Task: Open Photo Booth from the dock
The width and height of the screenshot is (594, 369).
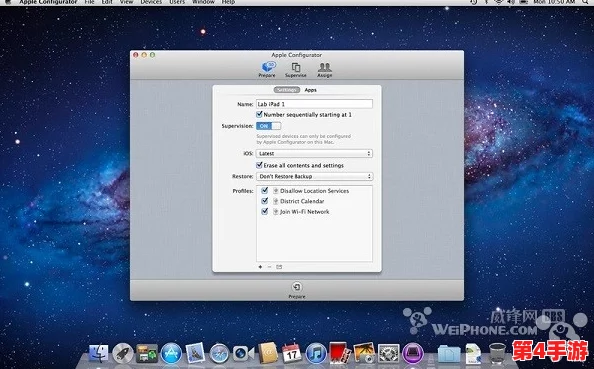Action: pos(340,353)
